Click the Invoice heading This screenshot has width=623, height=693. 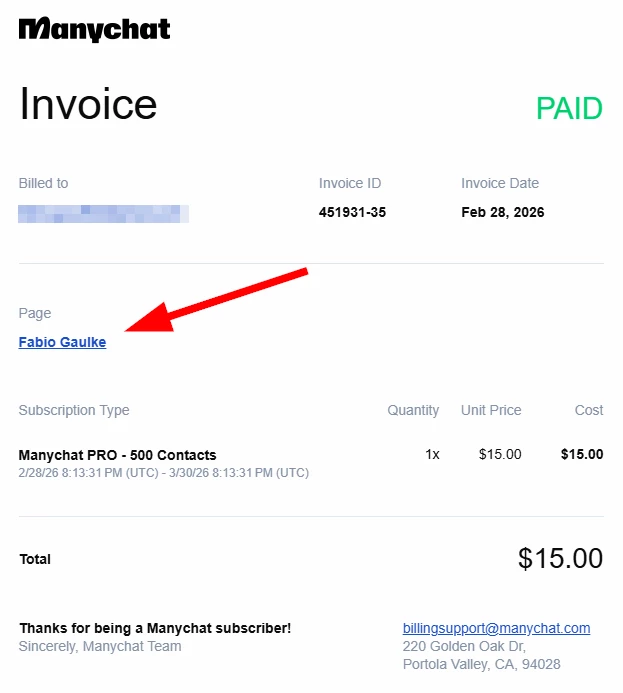(x=88, y=104)
